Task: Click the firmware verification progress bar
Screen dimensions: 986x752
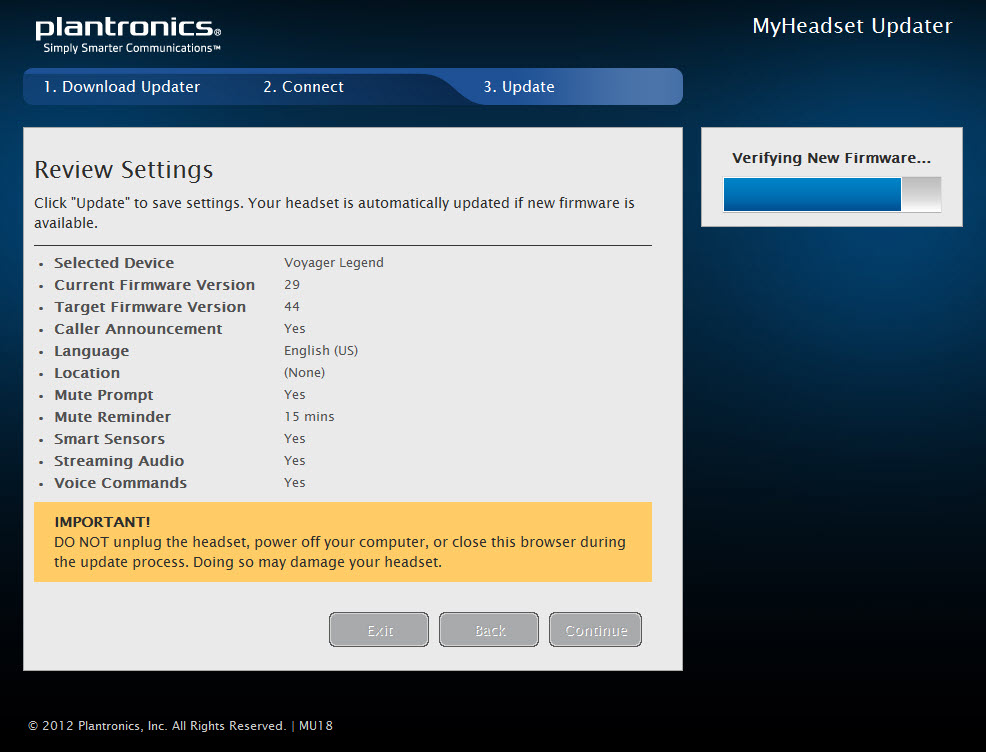Action: click(x=832, y=194)
